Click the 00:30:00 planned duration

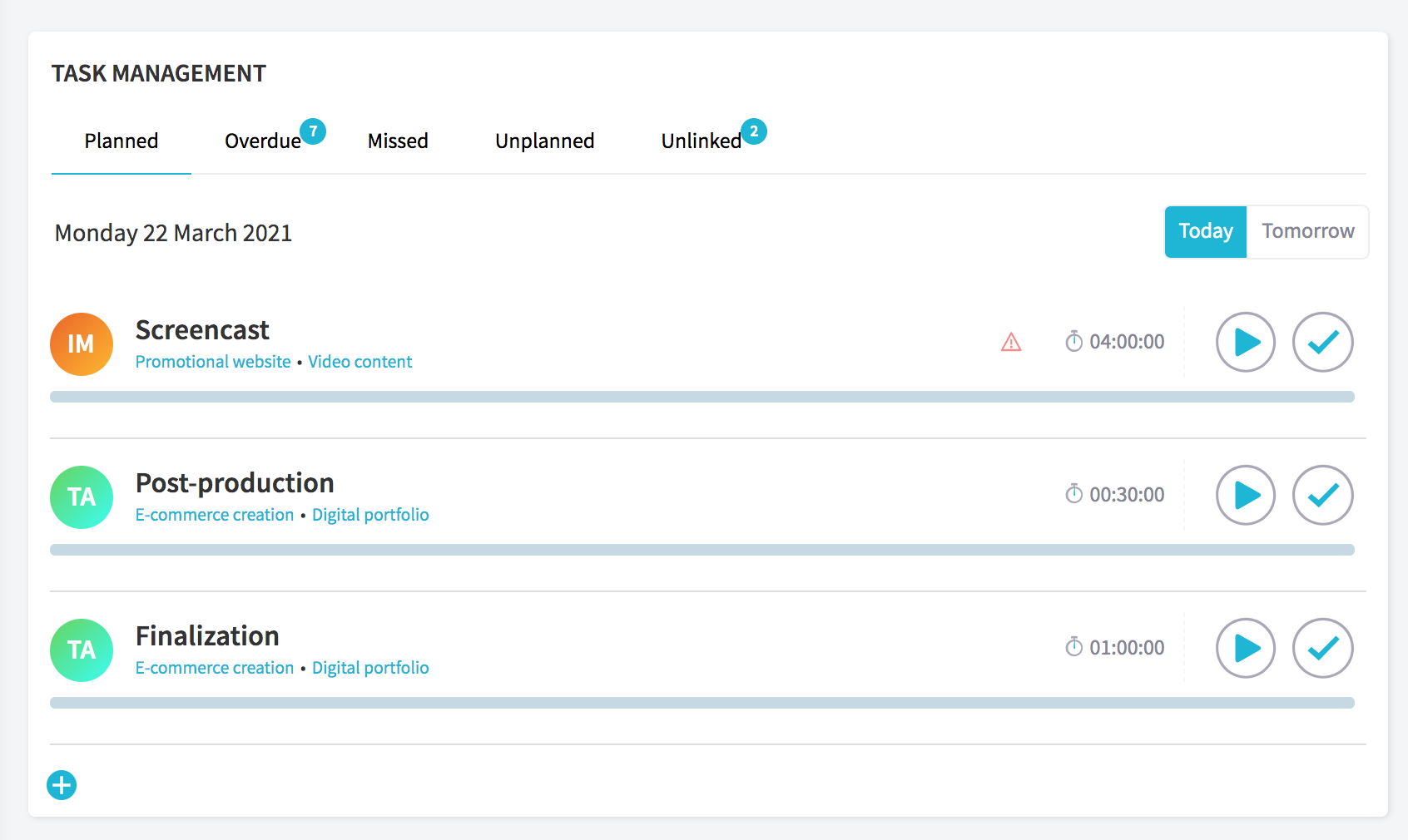(1127, 495)
